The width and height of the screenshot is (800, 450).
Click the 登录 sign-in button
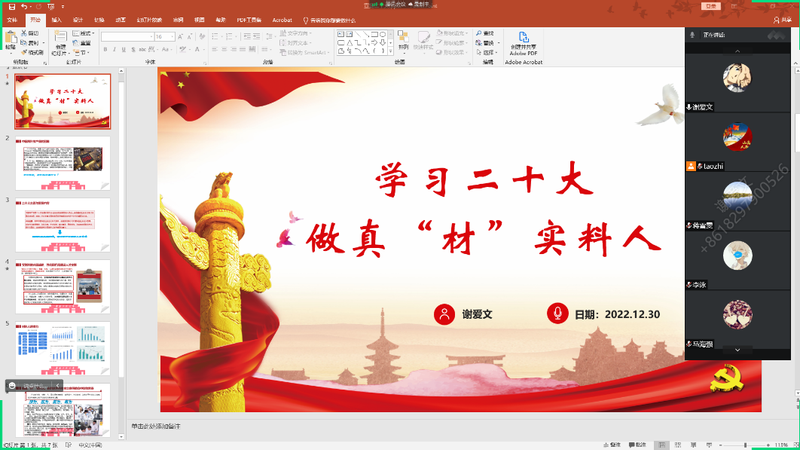pyautogui.click(x=711, y=5)
